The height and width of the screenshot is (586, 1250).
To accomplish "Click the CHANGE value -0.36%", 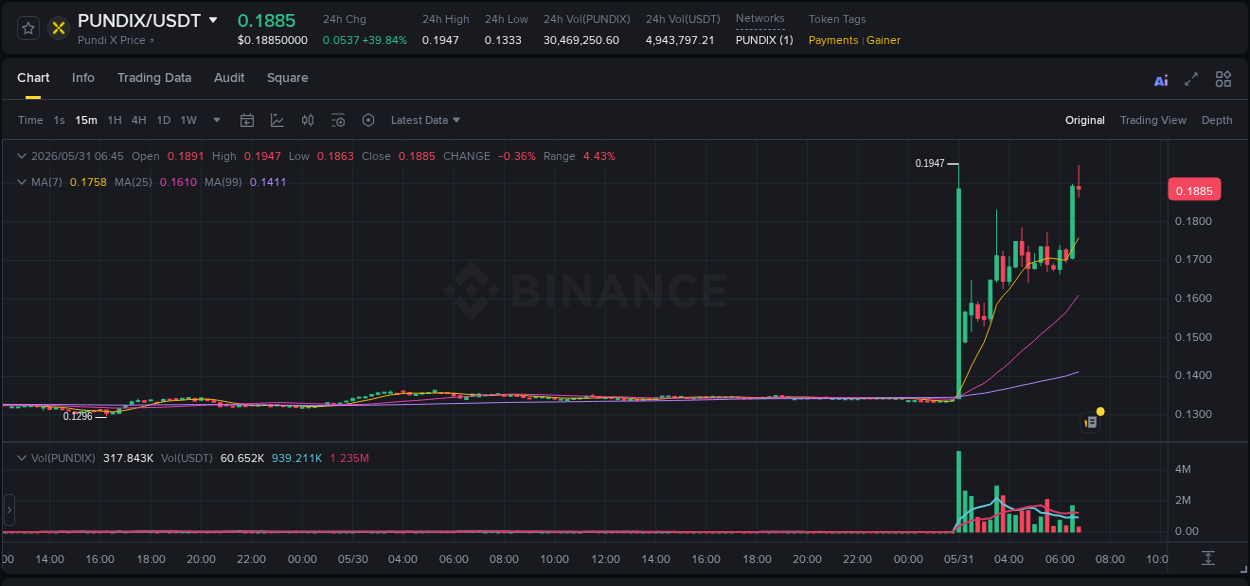I will [x=517, y=156].
